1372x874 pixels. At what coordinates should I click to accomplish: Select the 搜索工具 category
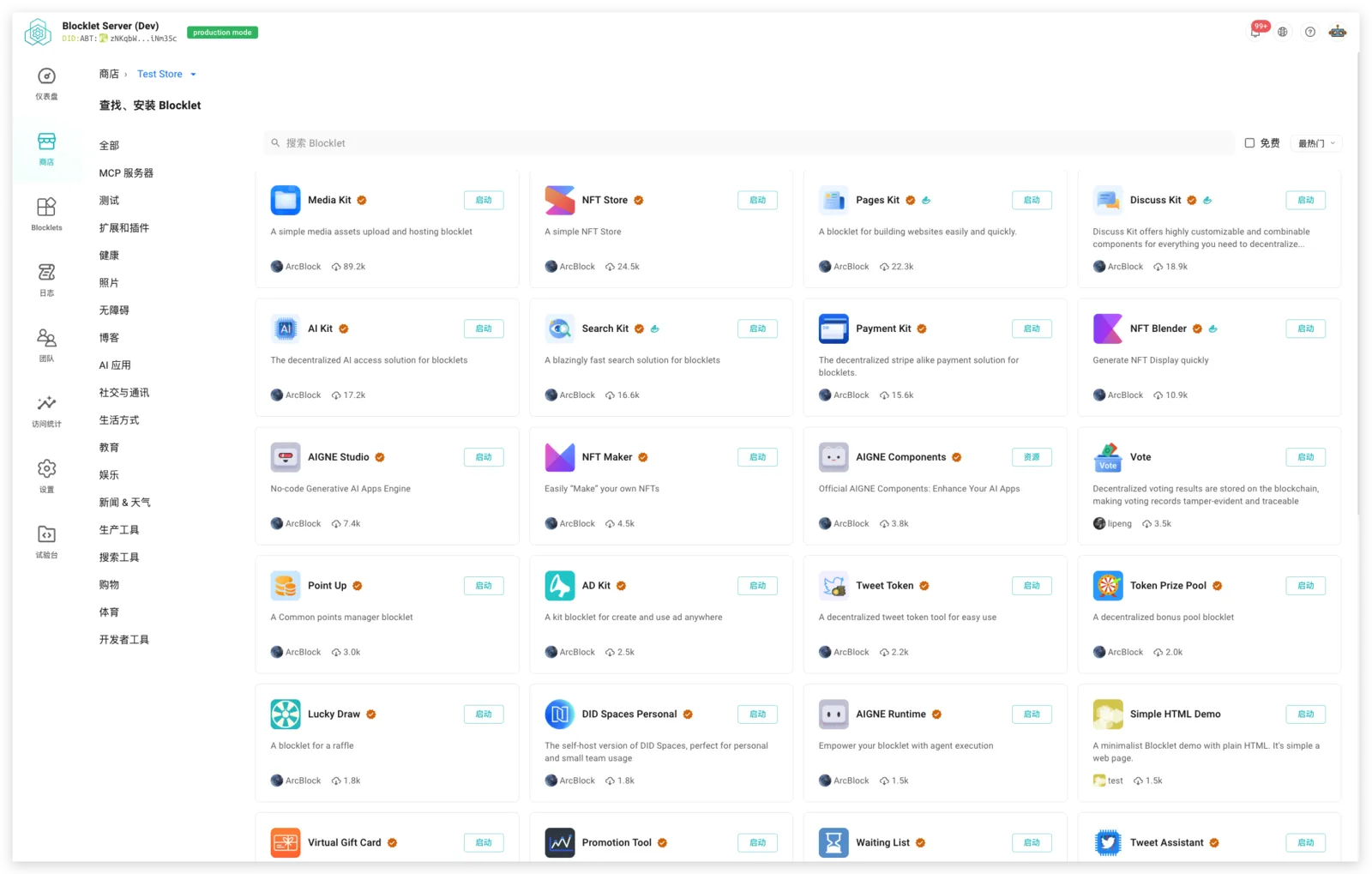[x=119, y=558]
